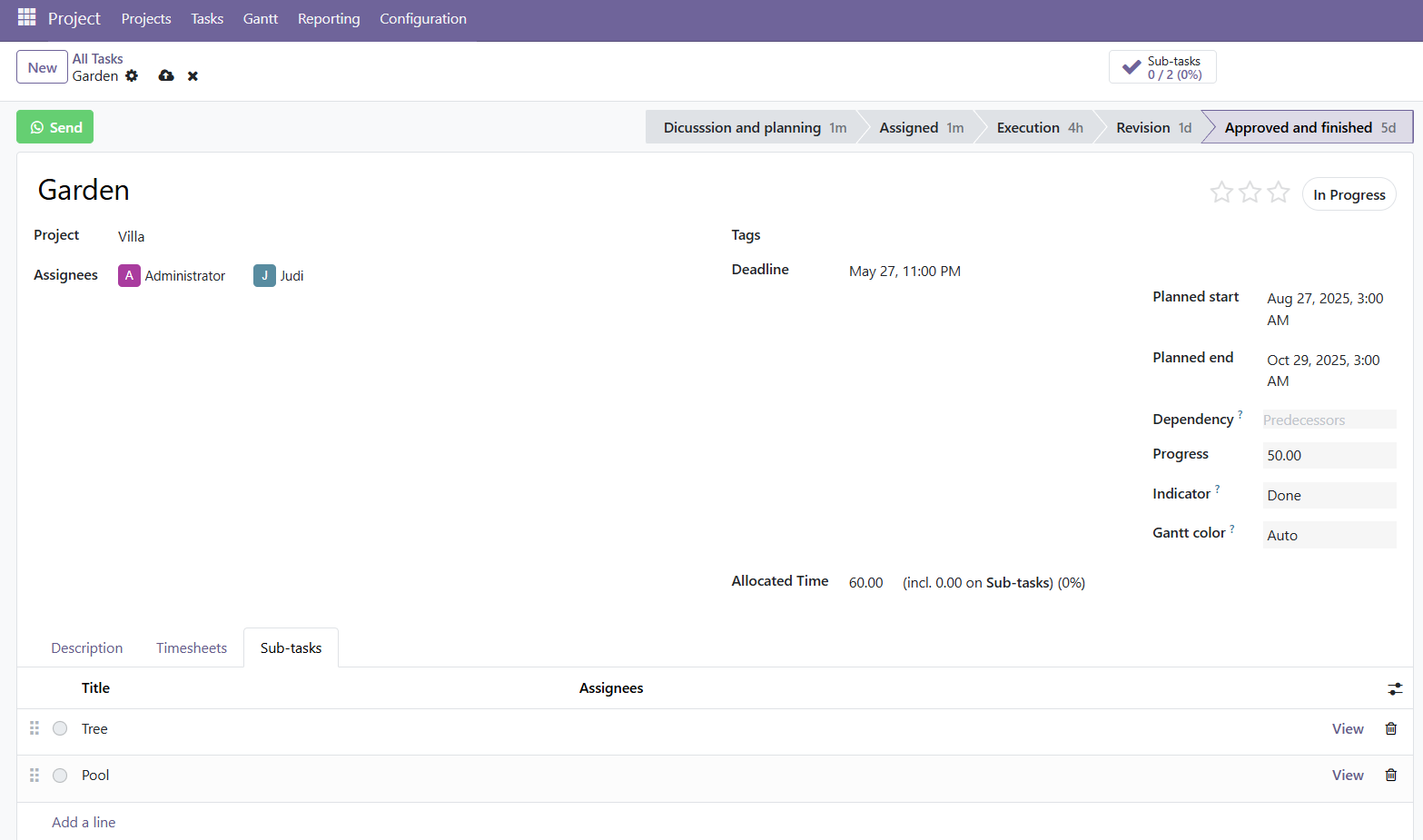Image resolution: width=1423 pixels, height=840 pixels.
Task: Open the Indicator dropdown showing Done
Action: [1329, 495]
